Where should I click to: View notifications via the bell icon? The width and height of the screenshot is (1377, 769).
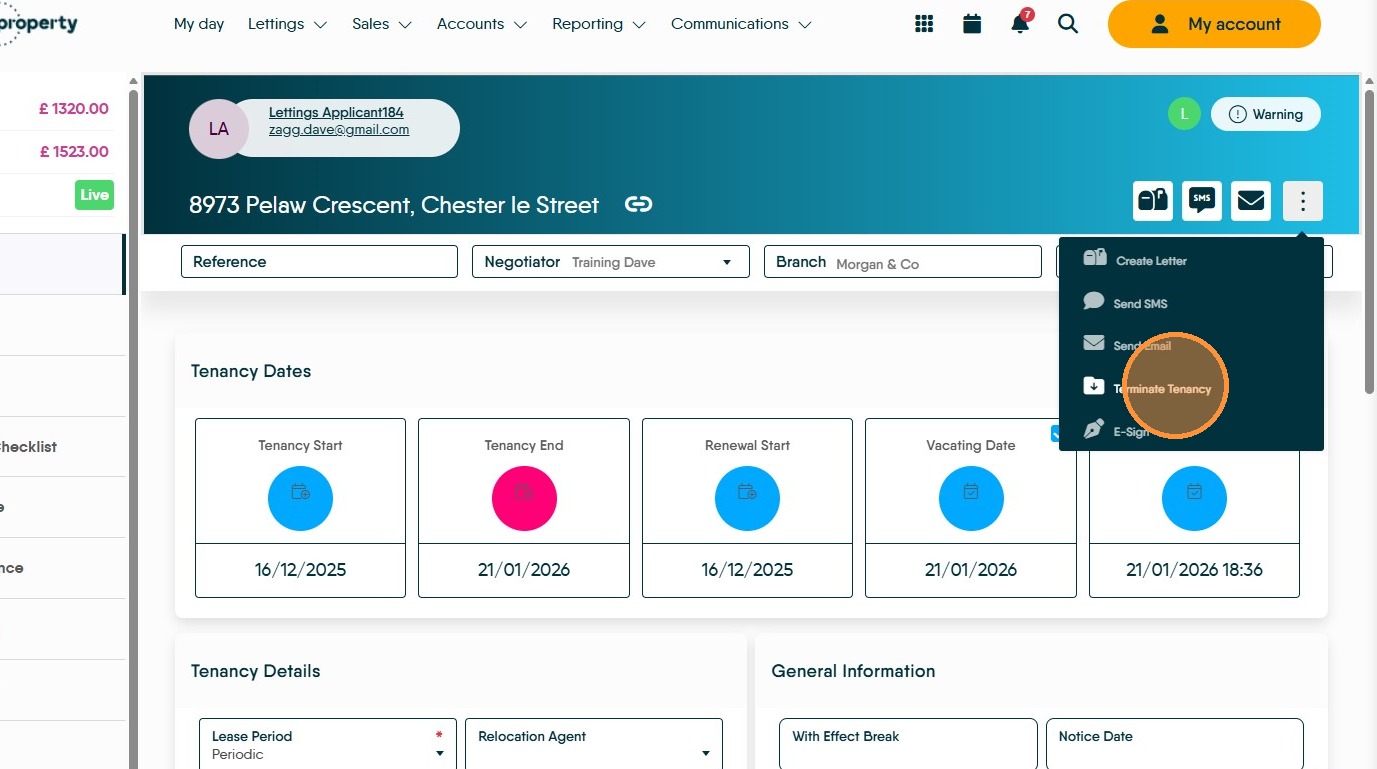(x=1021, y=23)
